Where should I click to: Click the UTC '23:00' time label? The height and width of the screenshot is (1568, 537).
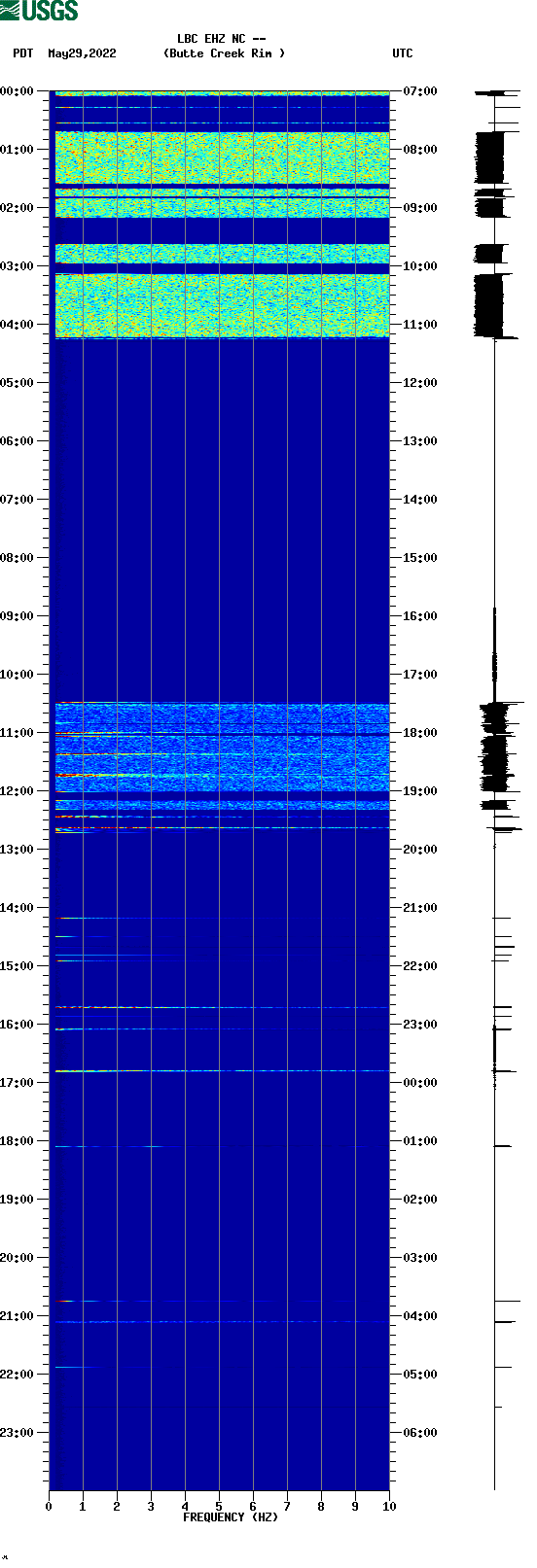[420, 1025]
